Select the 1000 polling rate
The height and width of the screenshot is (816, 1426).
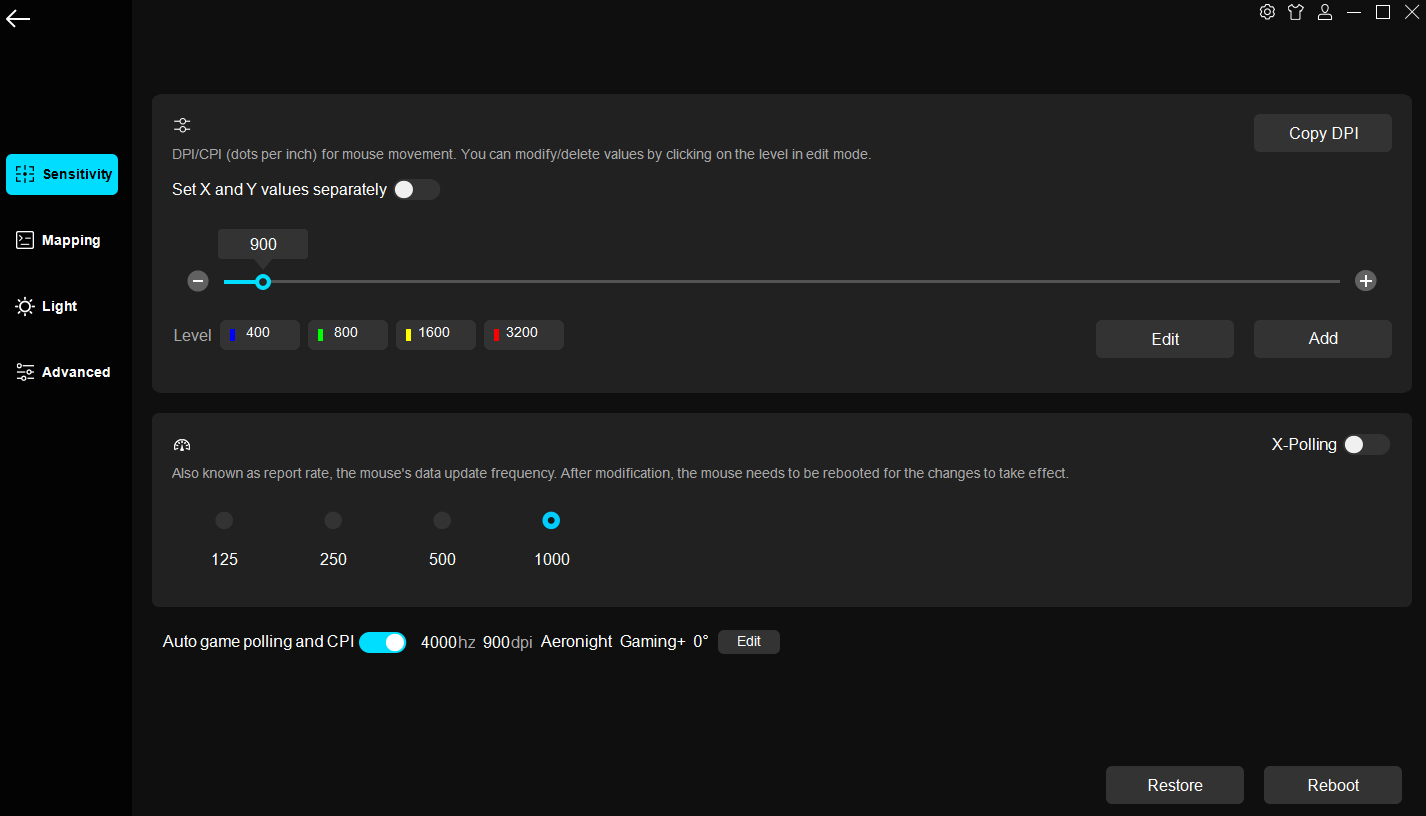[x=551, y=520]
